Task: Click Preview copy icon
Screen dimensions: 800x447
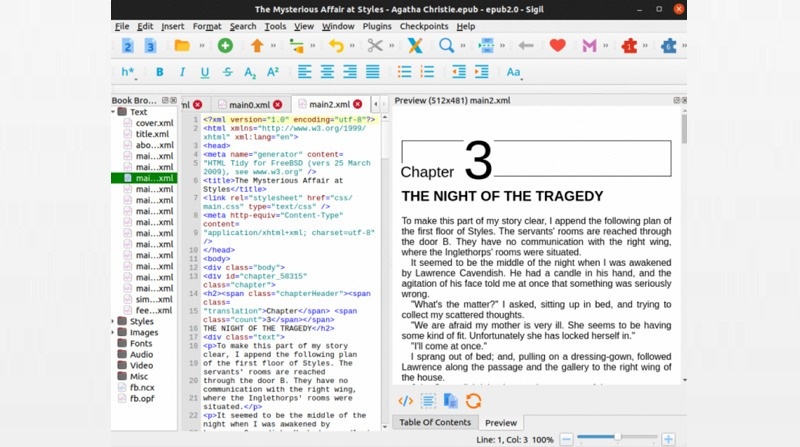Action: [451, 401]
